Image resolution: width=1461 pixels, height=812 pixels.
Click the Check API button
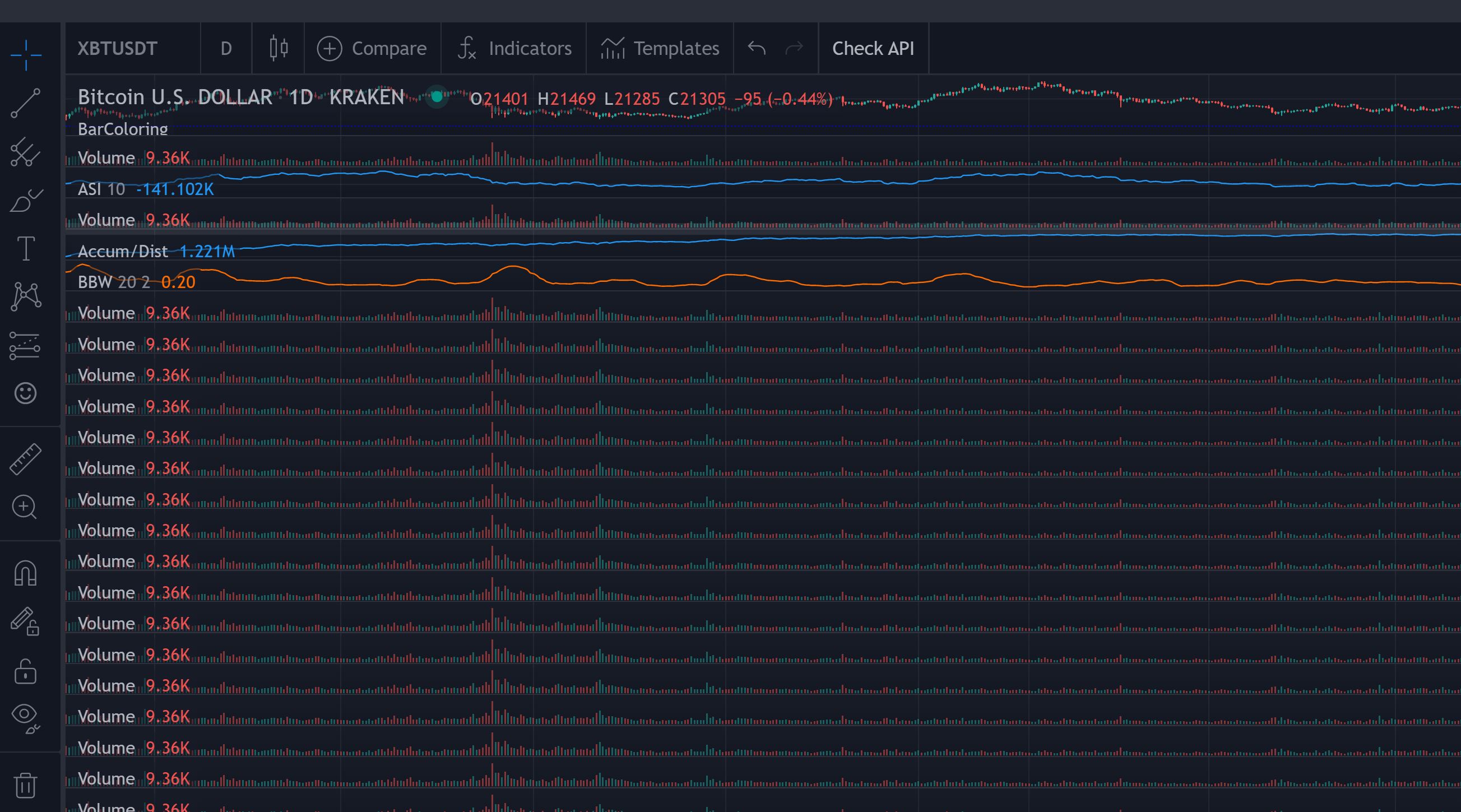[873, 49]
